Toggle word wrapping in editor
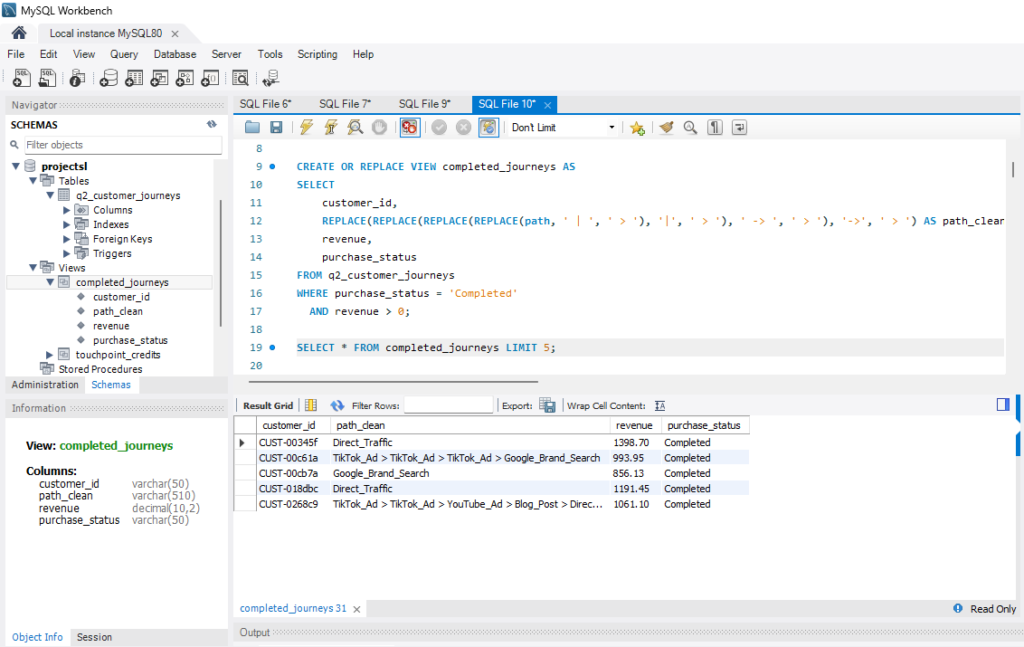This screenshot has width=1024, height=647. click(739, 127)
